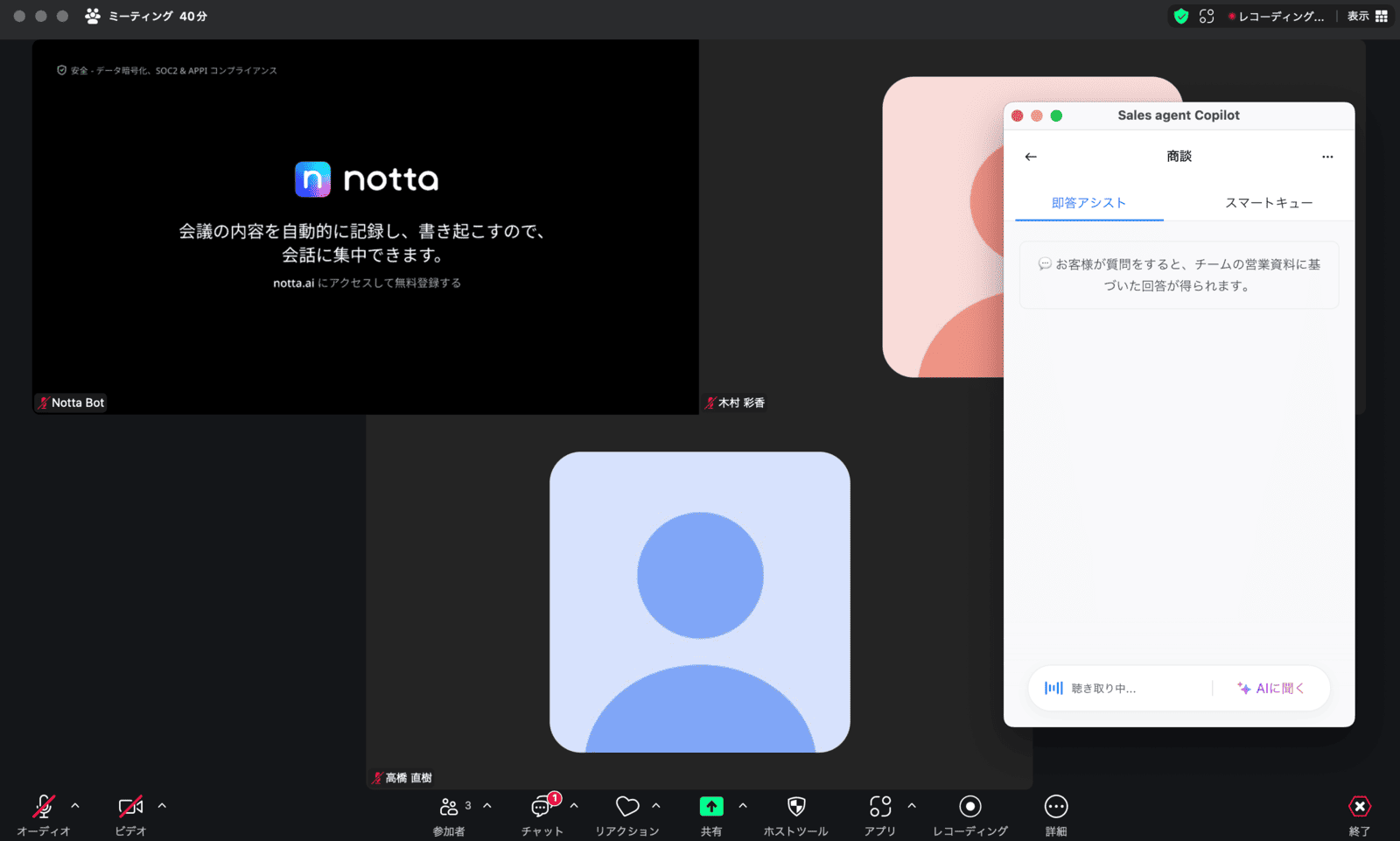Expand share options chevron
The width and height of the screenshot is (1400, 841).
coord(743,806)
